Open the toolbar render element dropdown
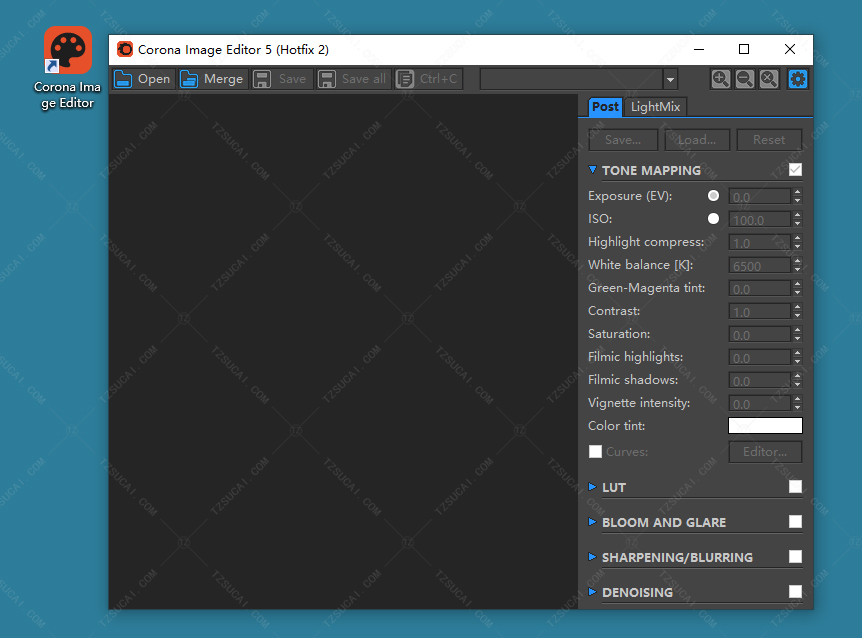The height and width of the screenshot is (638, 862). click(x=670, y=80)
